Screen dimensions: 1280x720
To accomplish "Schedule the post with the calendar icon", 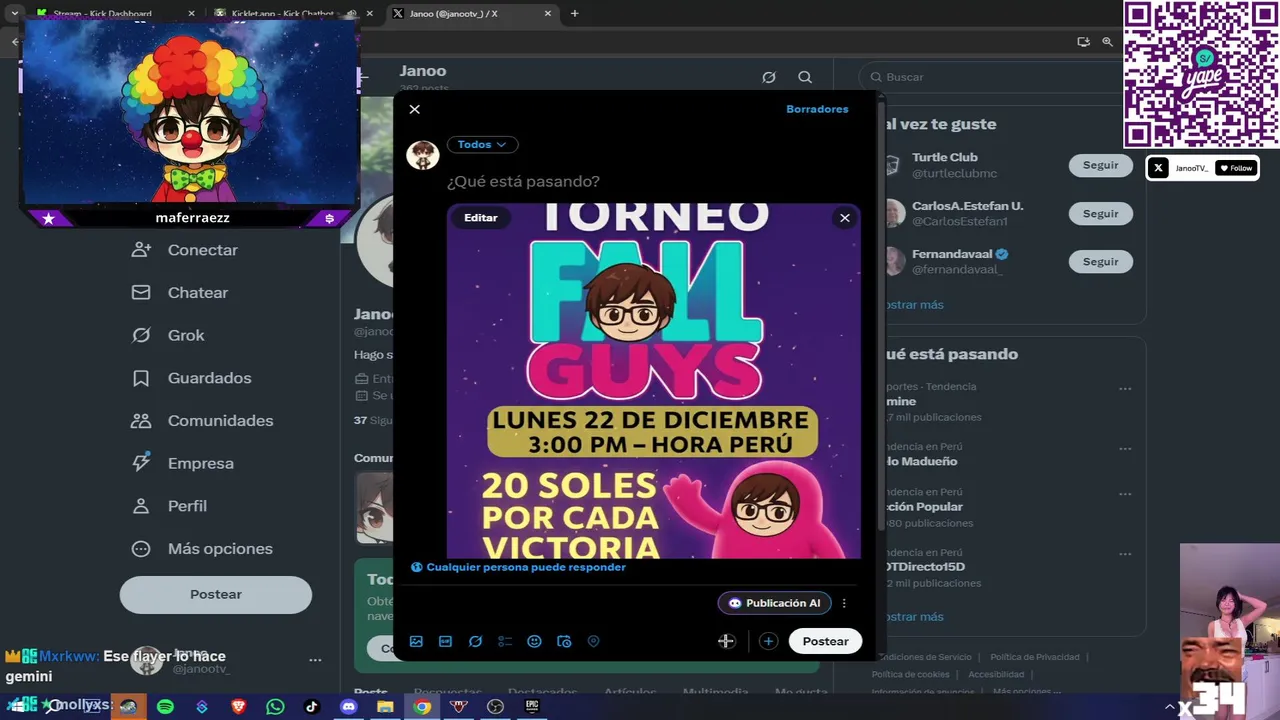I will click(564, 641).
